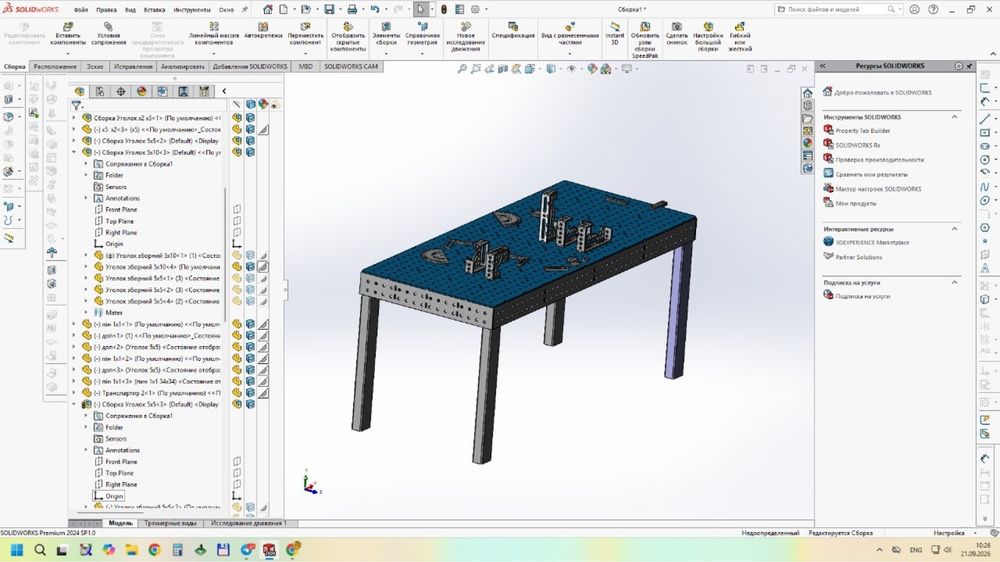1000x562 pixels.
Task: Click the Print icon
Action: pos(352,10)
